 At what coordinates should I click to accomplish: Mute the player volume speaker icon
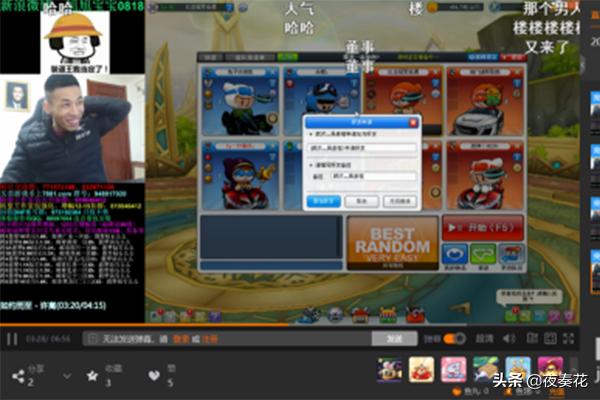coord(509,339)
